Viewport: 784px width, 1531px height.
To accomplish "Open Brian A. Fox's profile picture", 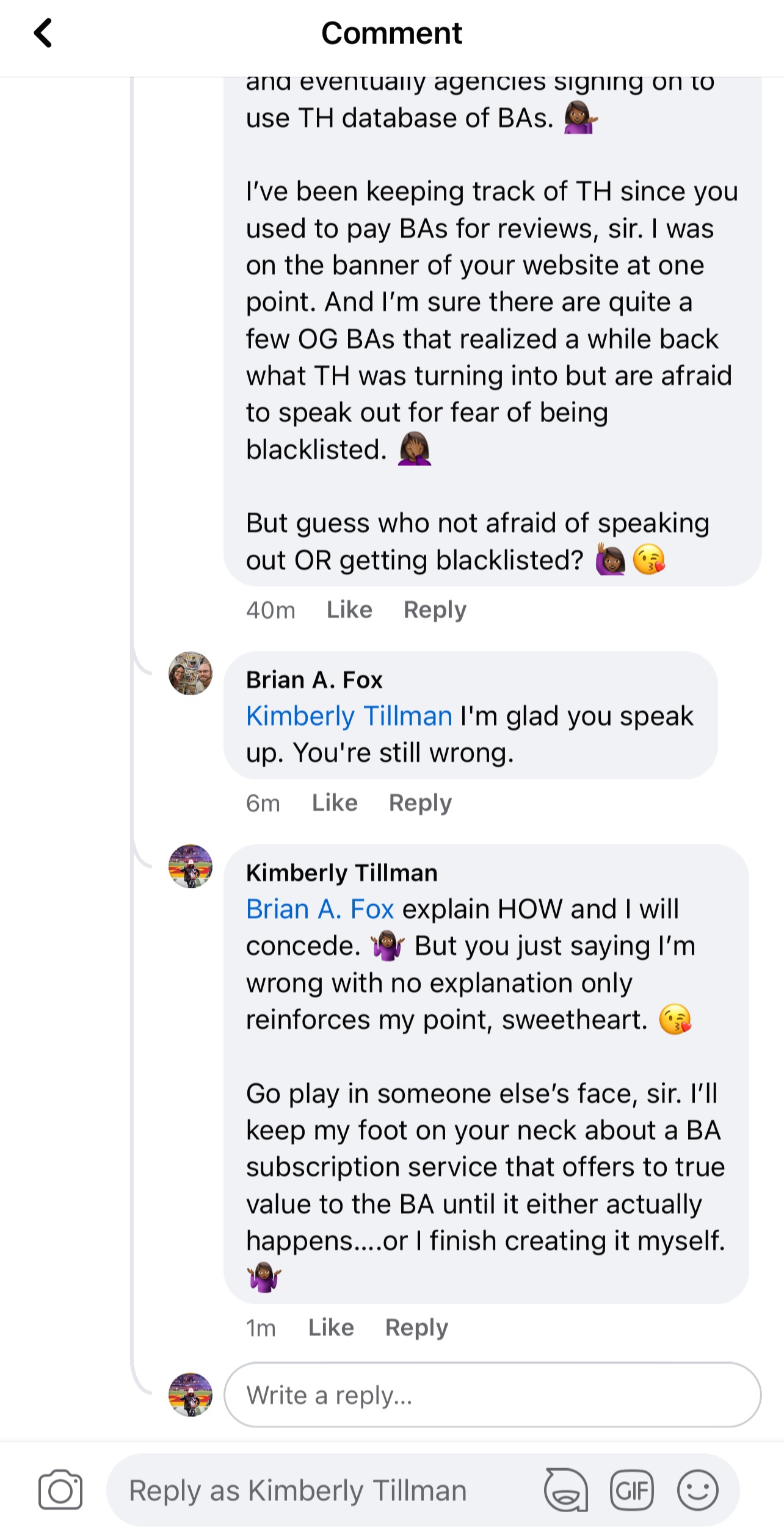I will [191, 673].
